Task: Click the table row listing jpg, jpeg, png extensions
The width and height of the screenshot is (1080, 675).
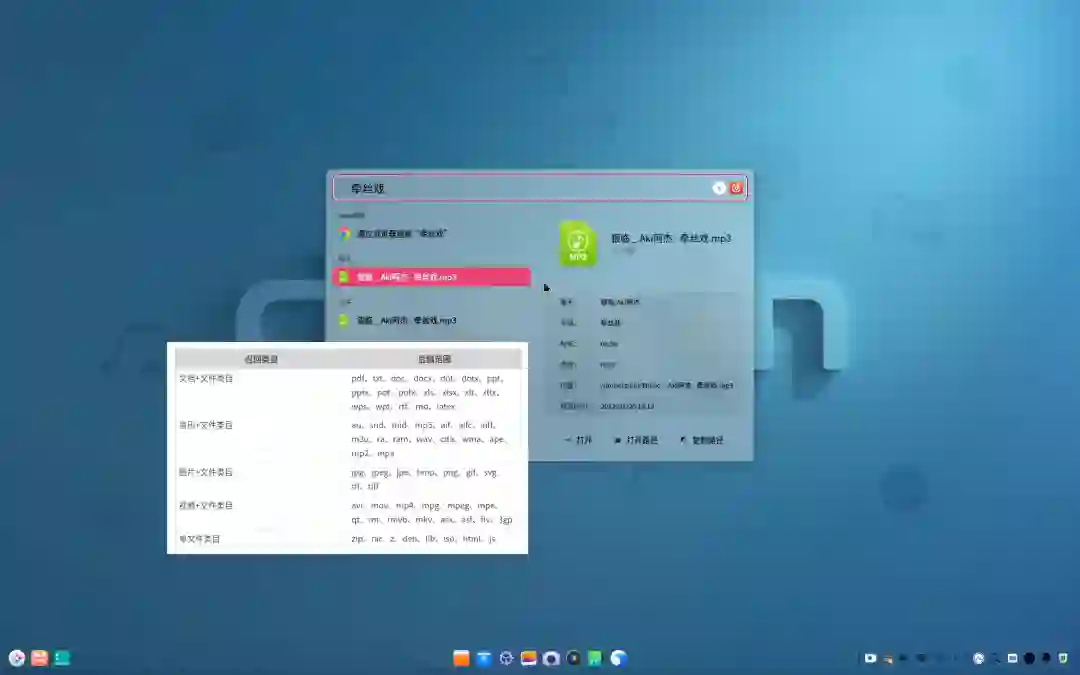Action: tap(348, 479)
